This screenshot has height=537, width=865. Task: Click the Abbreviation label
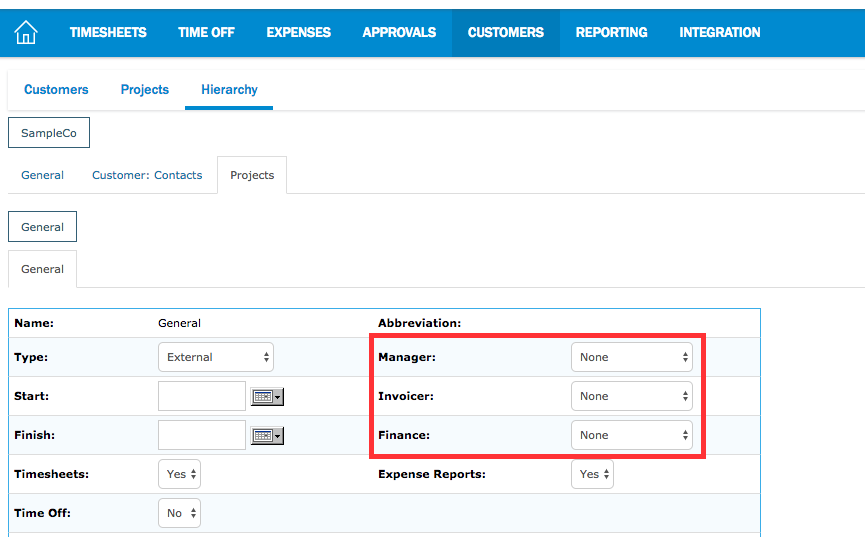point(419,323)
